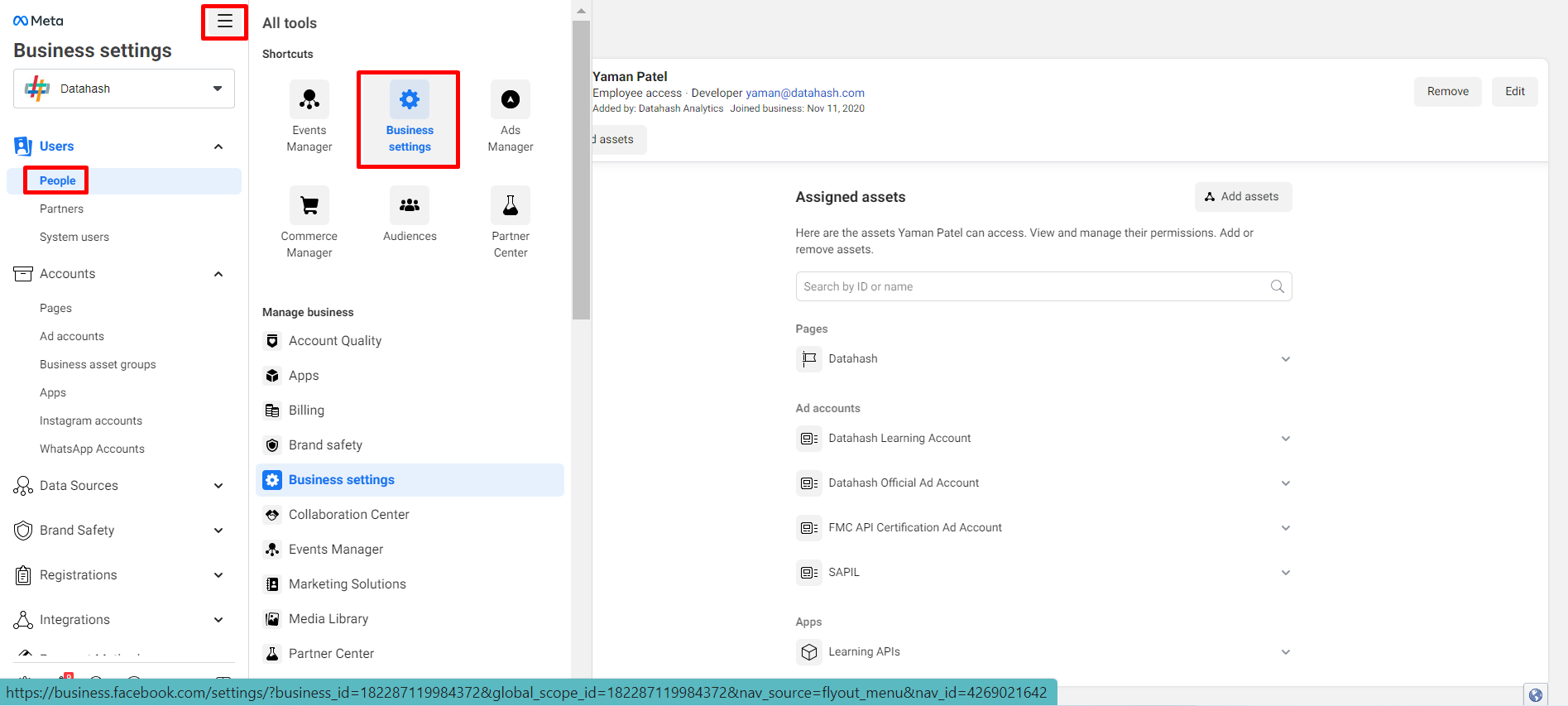
Task: Expand the Integrations section chevron
Action: pyautogui.click(x=218, y=620)
